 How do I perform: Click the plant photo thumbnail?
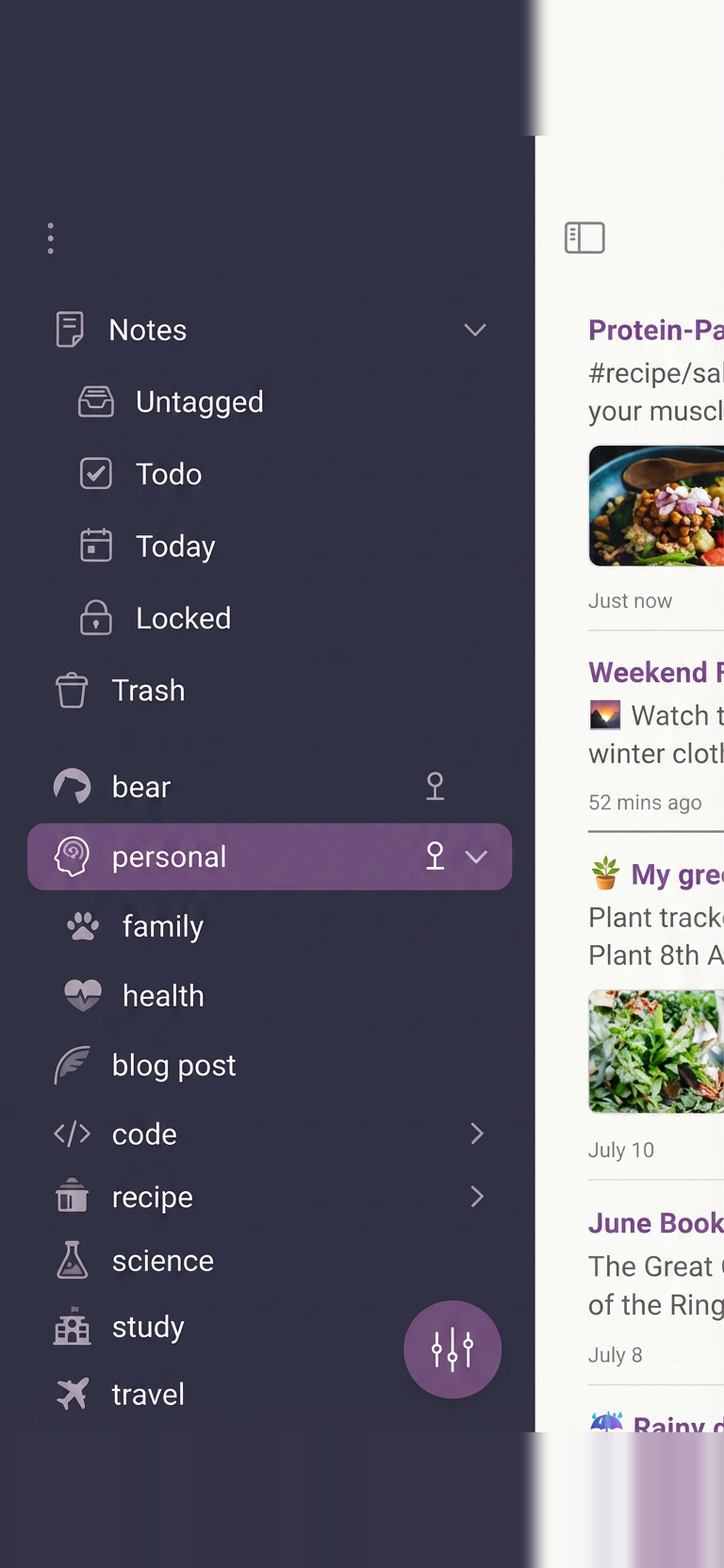pos(656,1051)
